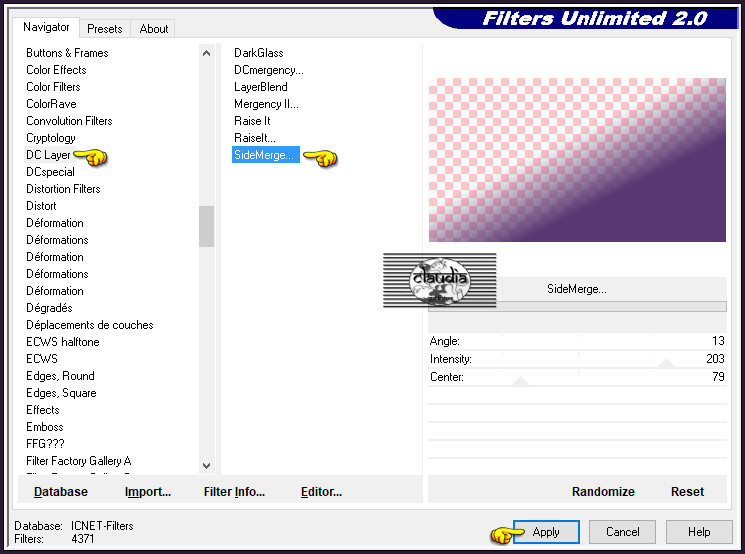Select the Mergency II... filter

coord(266,104)
